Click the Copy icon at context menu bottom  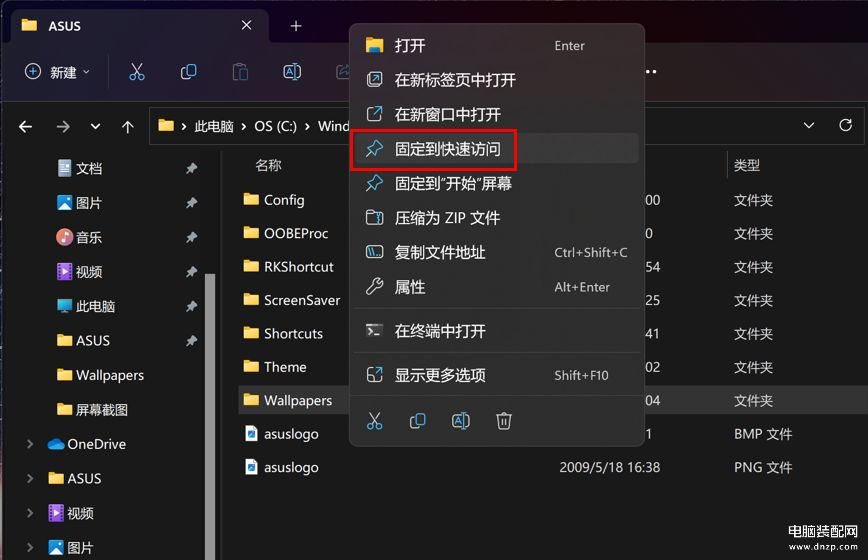[418, 421]
